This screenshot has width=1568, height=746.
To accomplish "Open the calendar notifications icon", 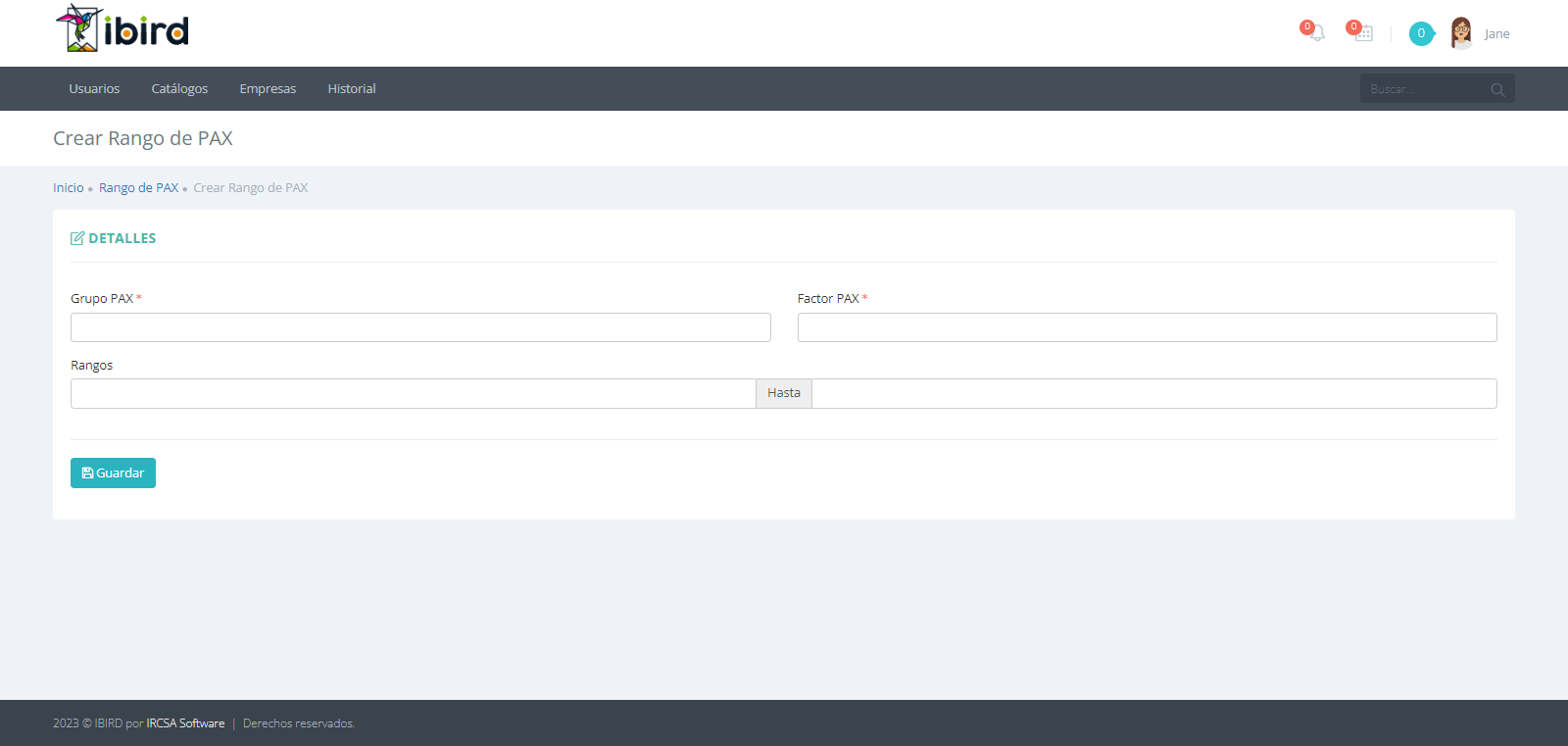I will click(x=1363, y=33).
